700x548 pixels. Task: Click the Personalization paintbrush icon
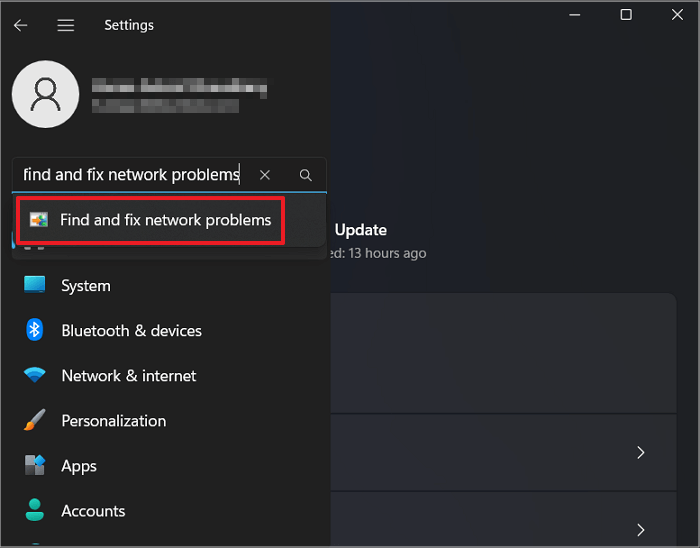click(35, 421)
